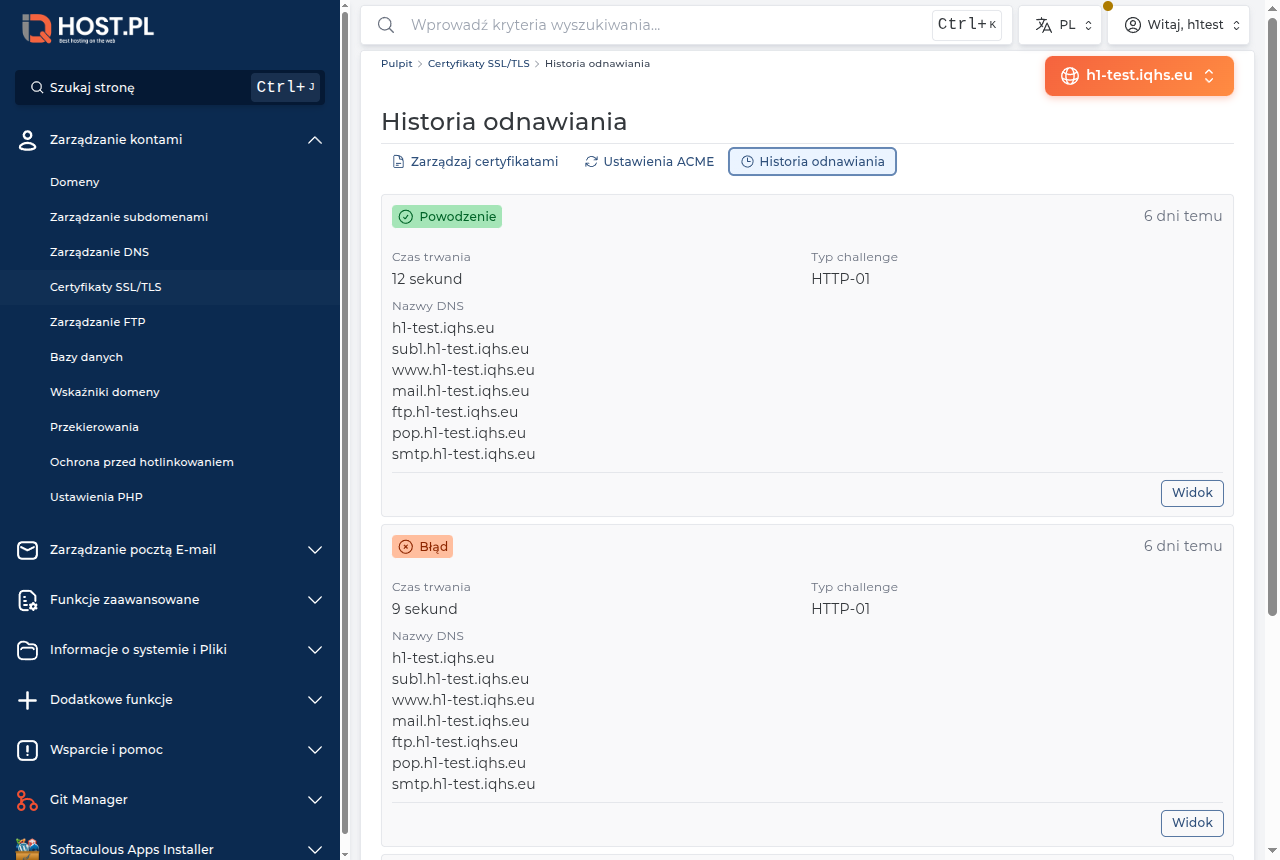Click Pulpit breadcrumb link
The image size is (1280, 860).
396,63
